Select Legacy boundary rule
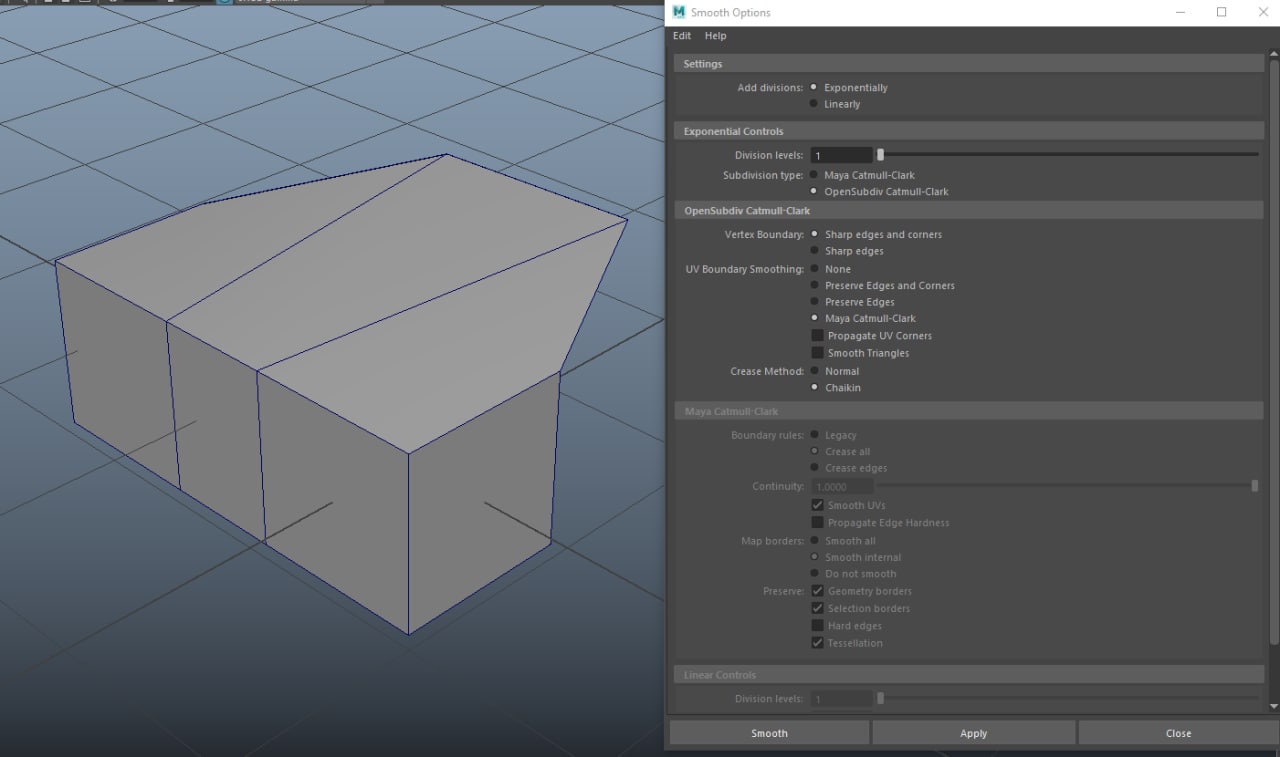Screen dimensions: 1280x757 [814, 435]
